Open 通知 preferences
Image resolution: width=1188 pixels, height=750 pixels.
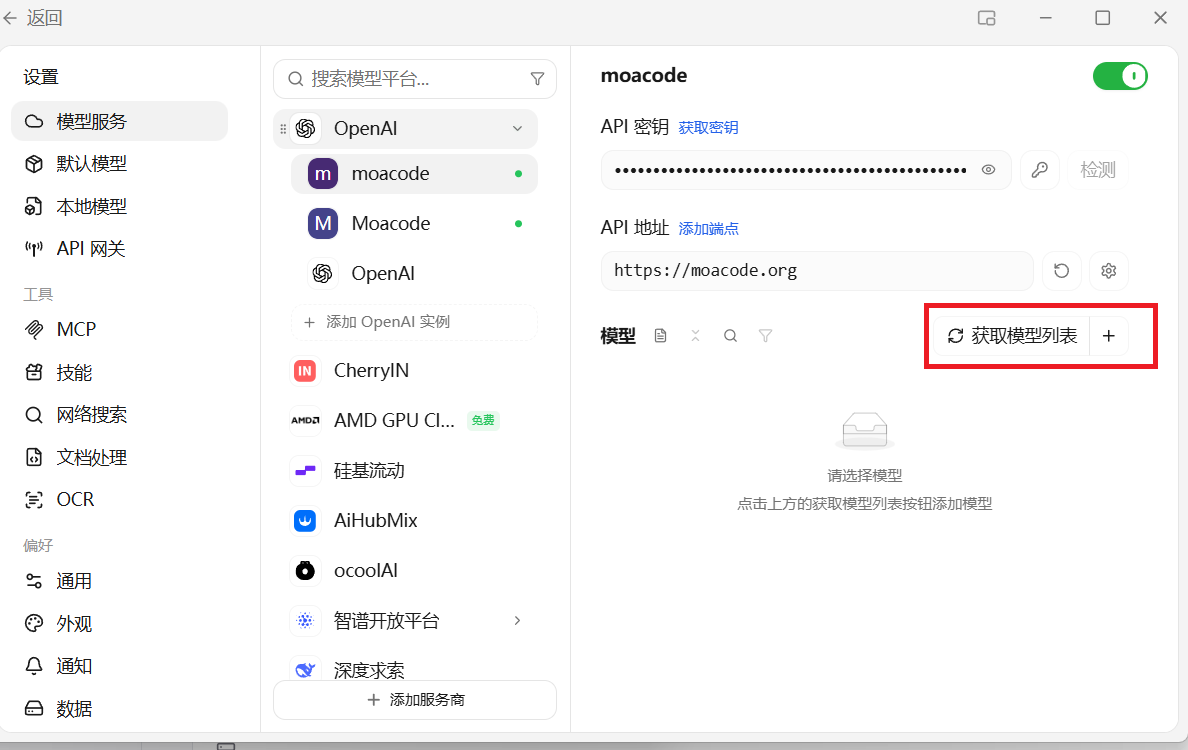coord(119,666)
